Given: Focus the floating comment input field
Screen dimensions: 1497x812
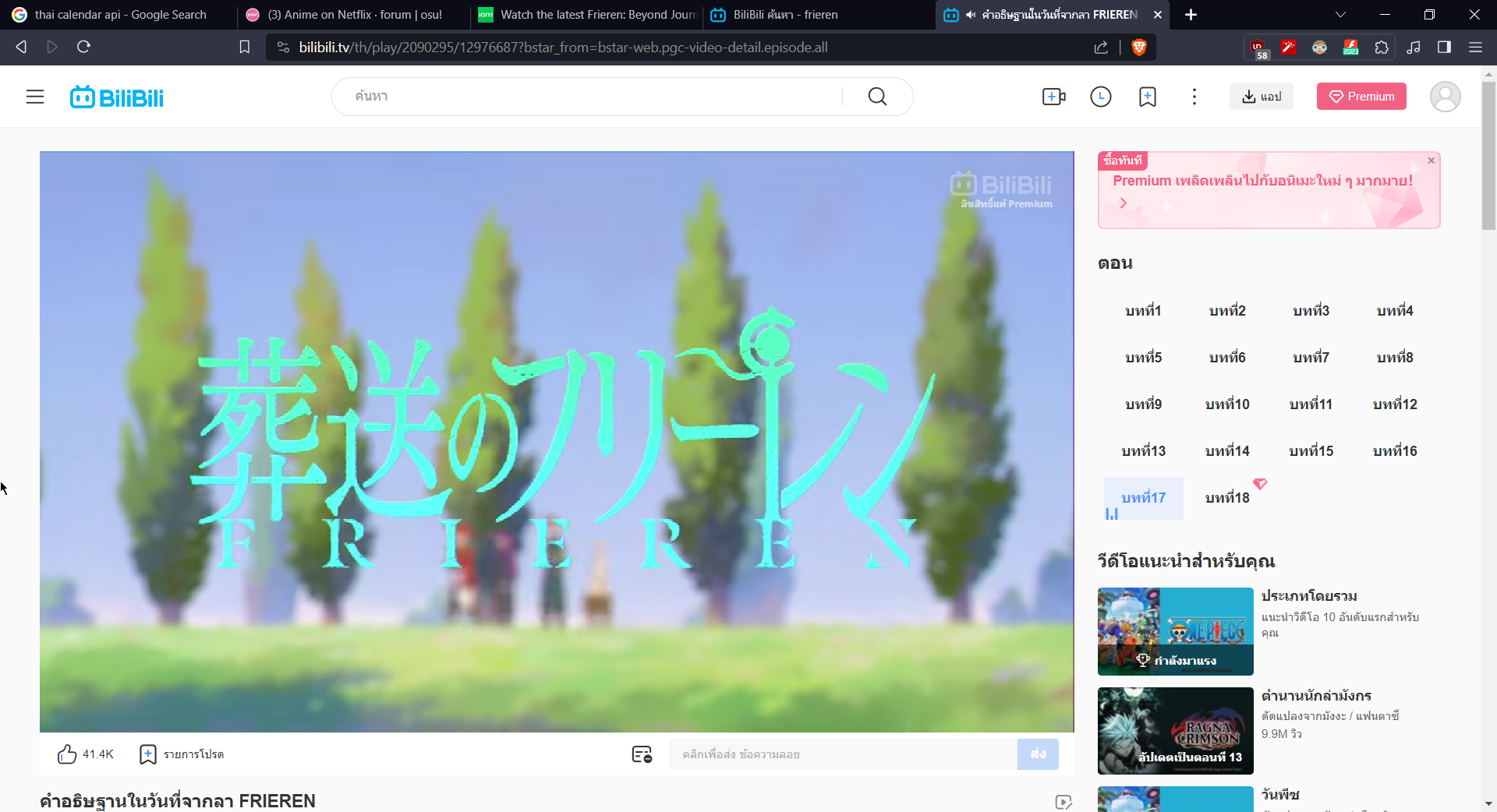Looking at the screenshot, I should [x=843, y=754].
